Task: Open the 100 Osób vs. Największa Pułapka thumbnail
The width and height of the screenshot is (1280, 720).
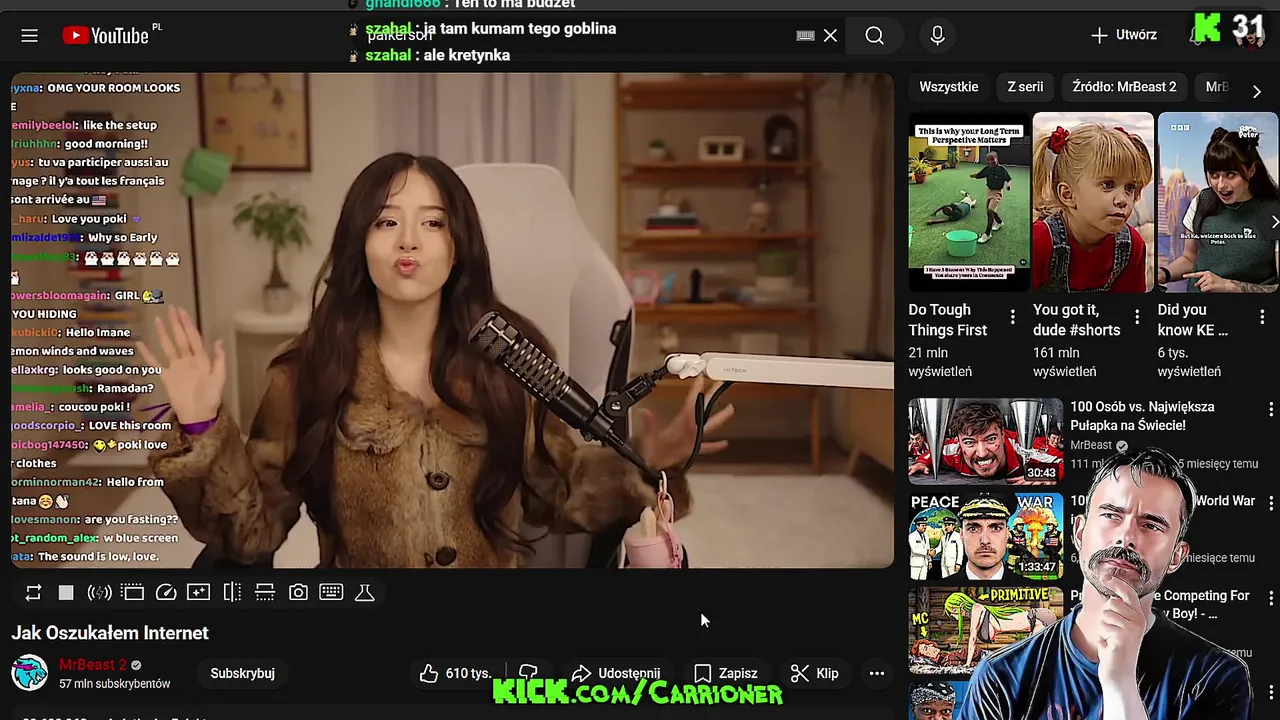Action: (986, 441)
